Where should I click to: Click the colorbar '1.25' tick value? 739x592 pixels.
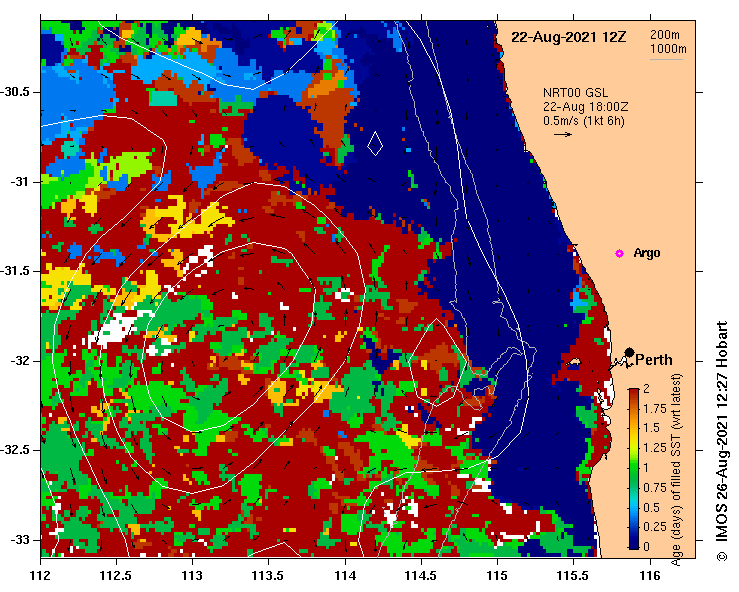655,448
